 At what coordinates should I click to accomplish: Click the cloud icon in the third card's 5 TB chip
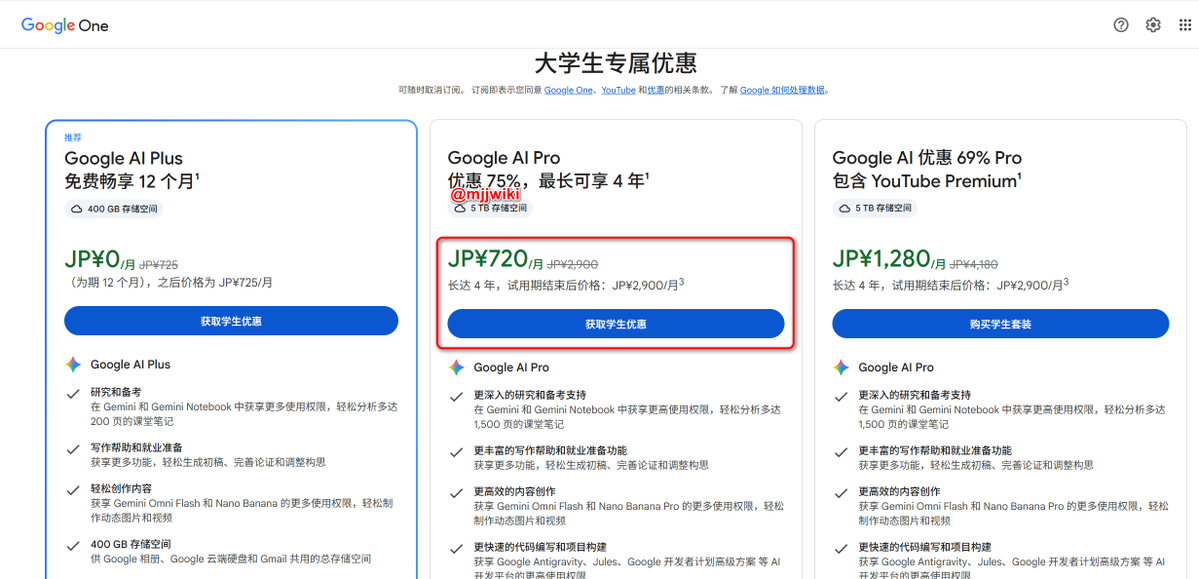coord(844,208)
